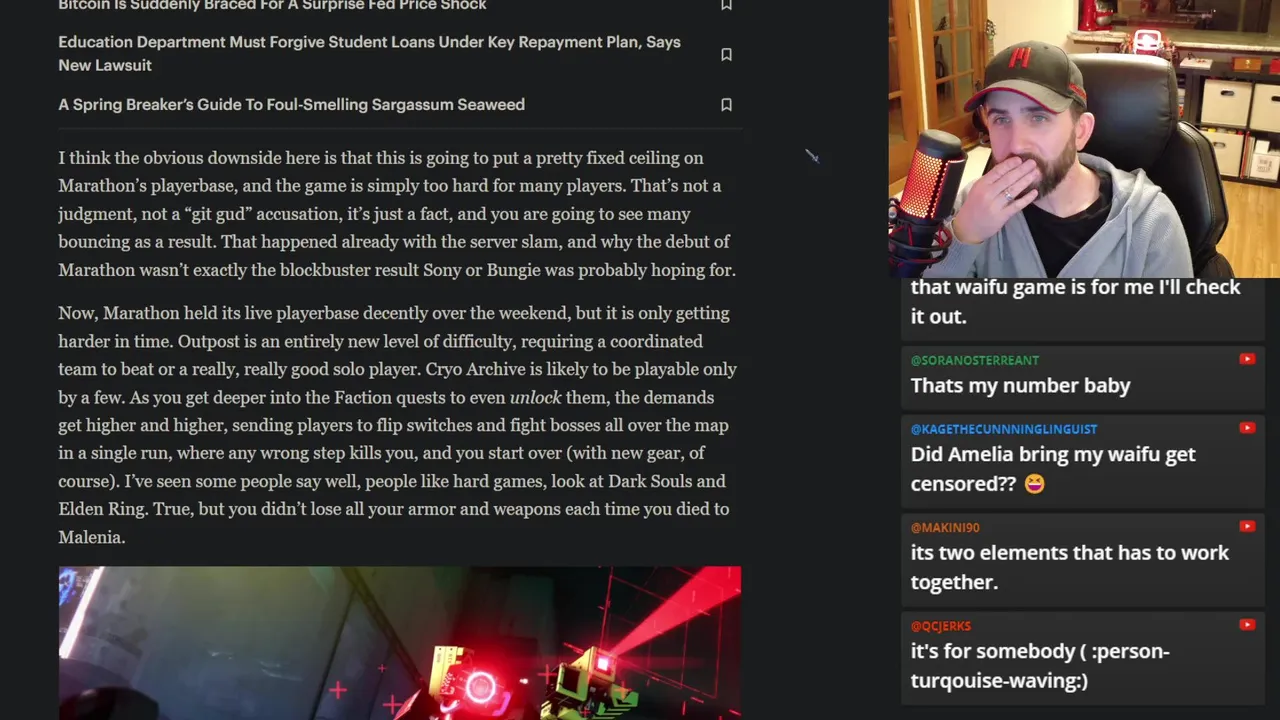Viewport: 1280px width, 720px height.
Task: Bookmark the Bitcoin Fed Price Shock article
Action: [x=727, y=5]
